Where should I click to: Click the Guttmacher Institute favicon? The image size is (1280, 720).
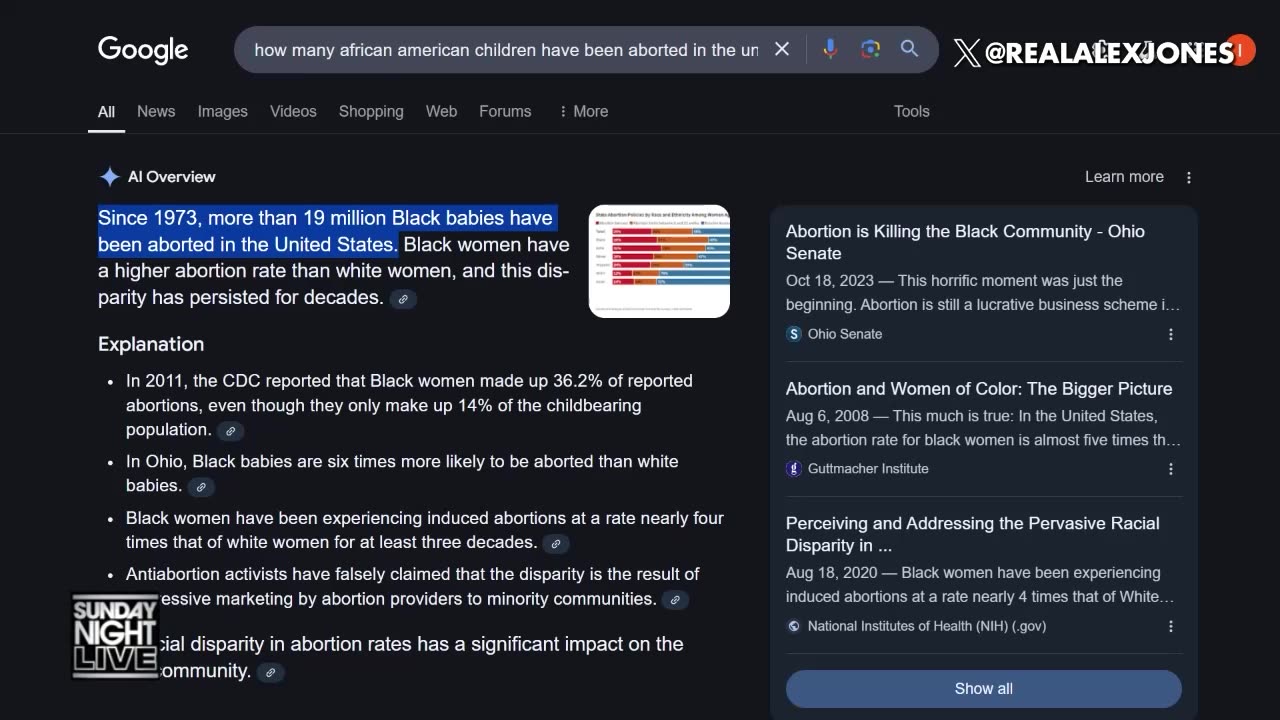pyautogui.click(x=794, y=469)
